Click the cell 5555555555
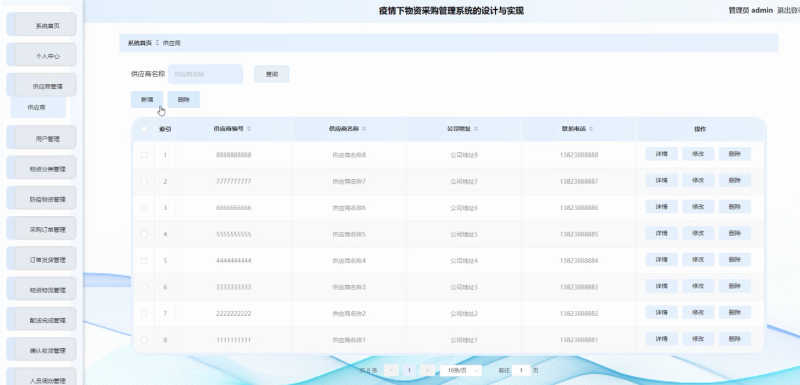800x385 pixels. click(234, 235)
